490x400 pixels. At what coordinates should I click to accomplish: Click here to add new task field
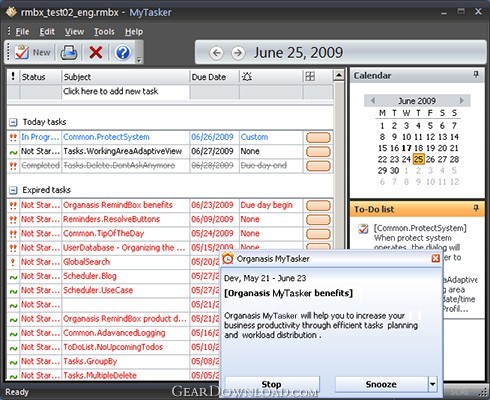pyautogui.click(x=126, y=91)
